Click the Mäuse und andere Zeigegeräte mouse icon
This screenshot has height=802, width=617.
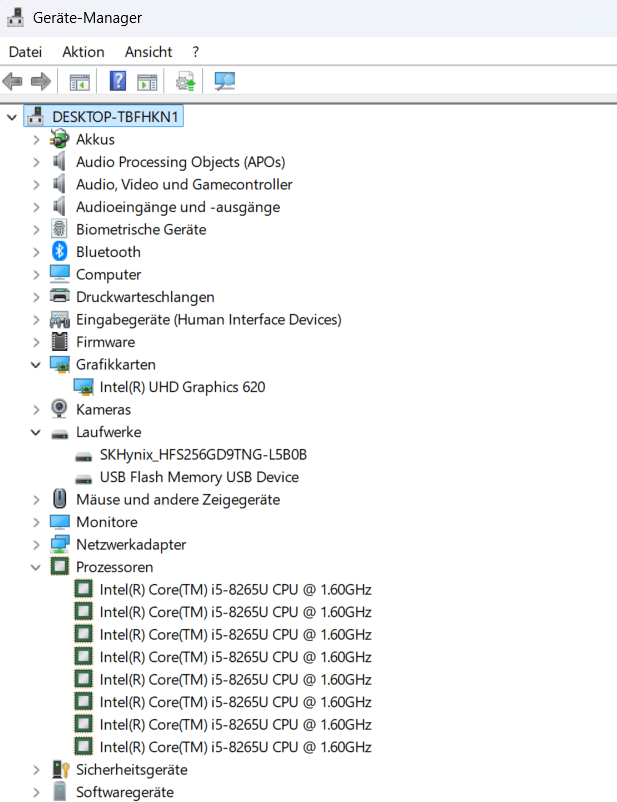point(59,499)
